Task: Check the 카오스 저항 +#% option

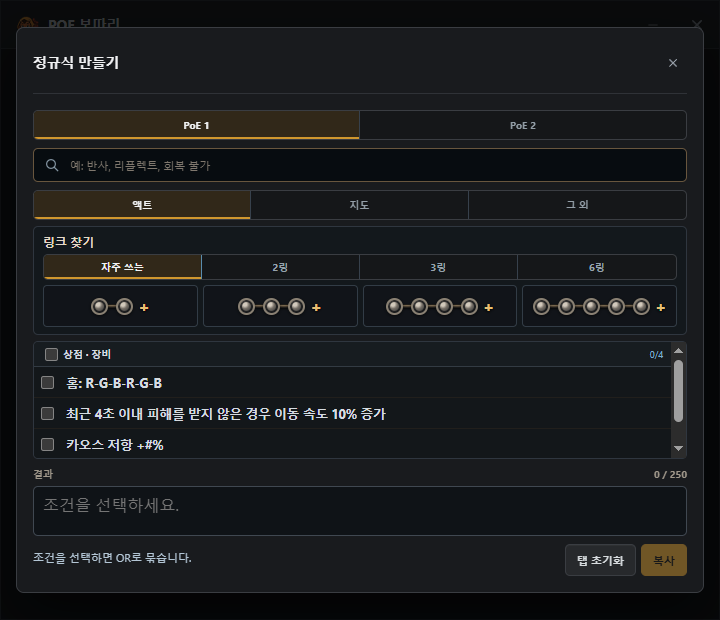Action: tap(48, 444)
